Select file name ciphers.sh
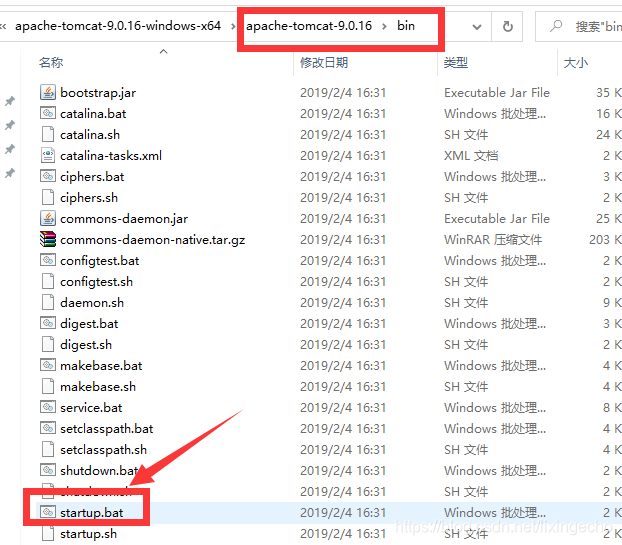The image size is (622, 545). coord(89,198)
